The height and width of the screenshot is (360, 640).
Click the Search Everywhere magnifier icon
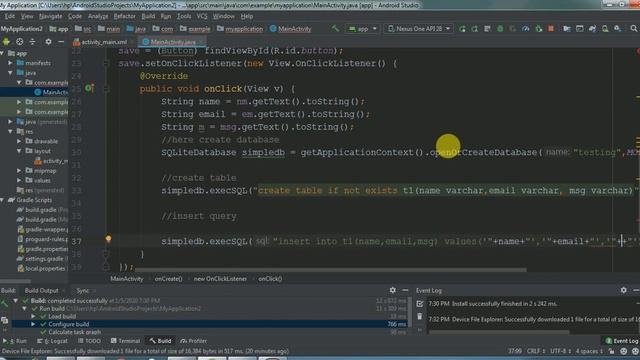634,29
